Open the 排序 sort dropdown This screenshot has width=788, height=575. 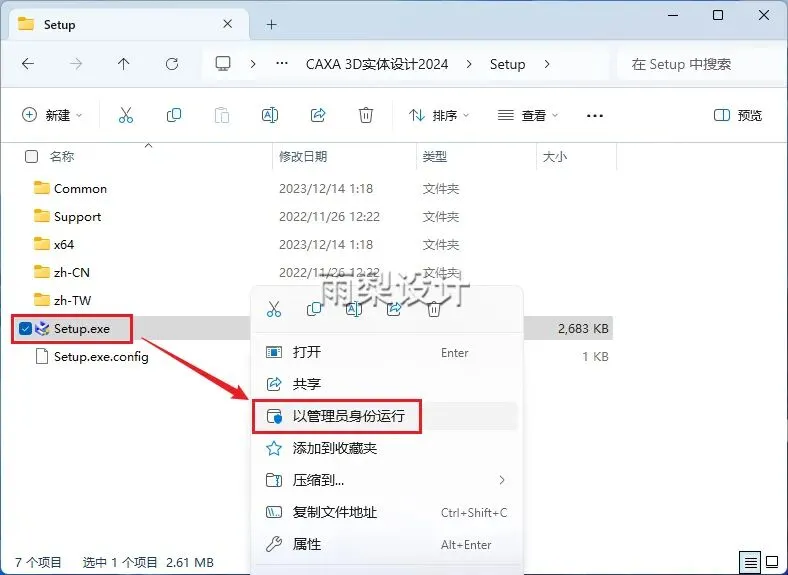click(x=439, y=115)
